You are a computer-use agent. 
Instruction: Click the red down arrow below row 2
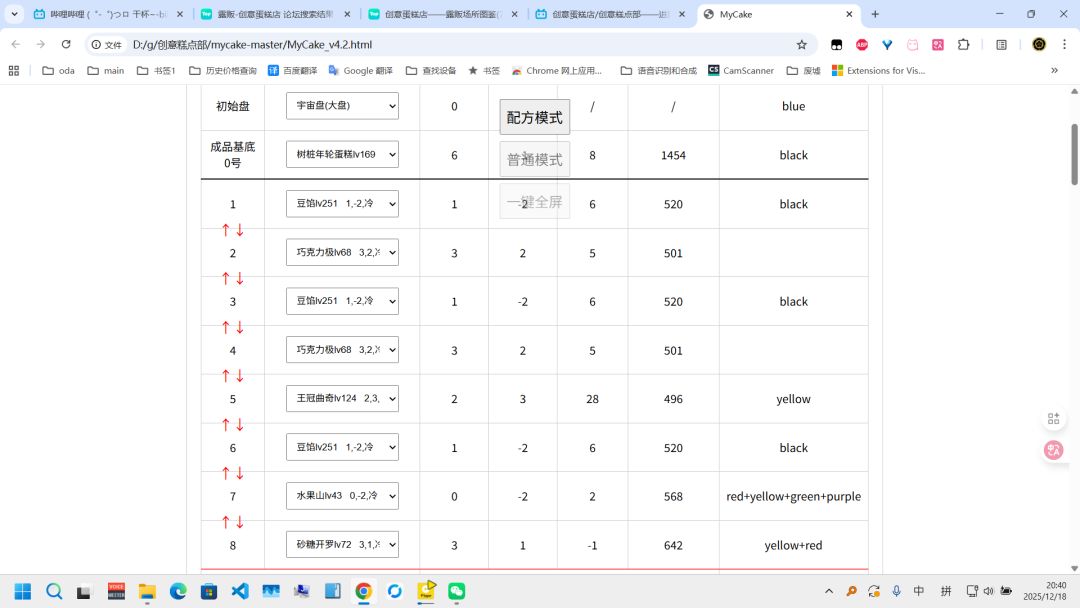(x=240, y=279)
